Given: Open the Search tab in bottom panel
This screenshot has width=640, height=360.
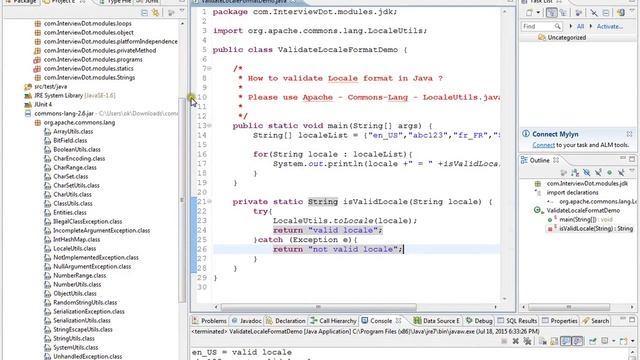Looking at the screenshot, I should pos(596,321).
